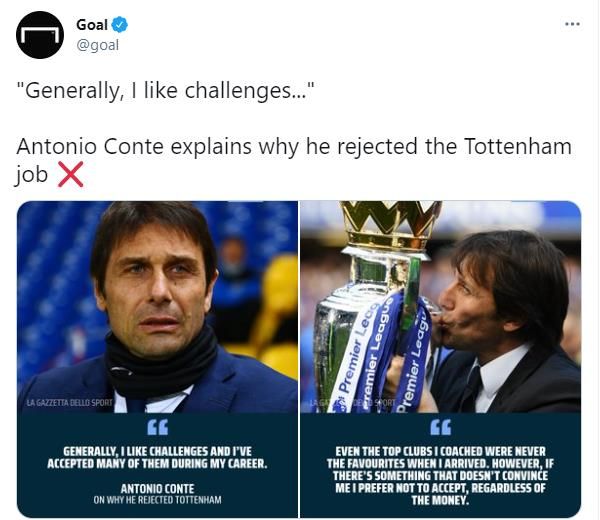Open the left photo of Conte wearing a scarf

tap(158, 300)
